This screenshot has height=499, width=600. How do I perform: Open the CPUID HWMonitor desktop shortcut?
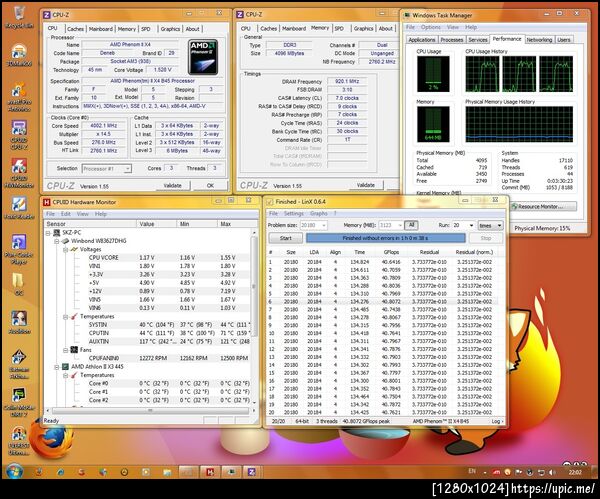(x=19, y=174)
